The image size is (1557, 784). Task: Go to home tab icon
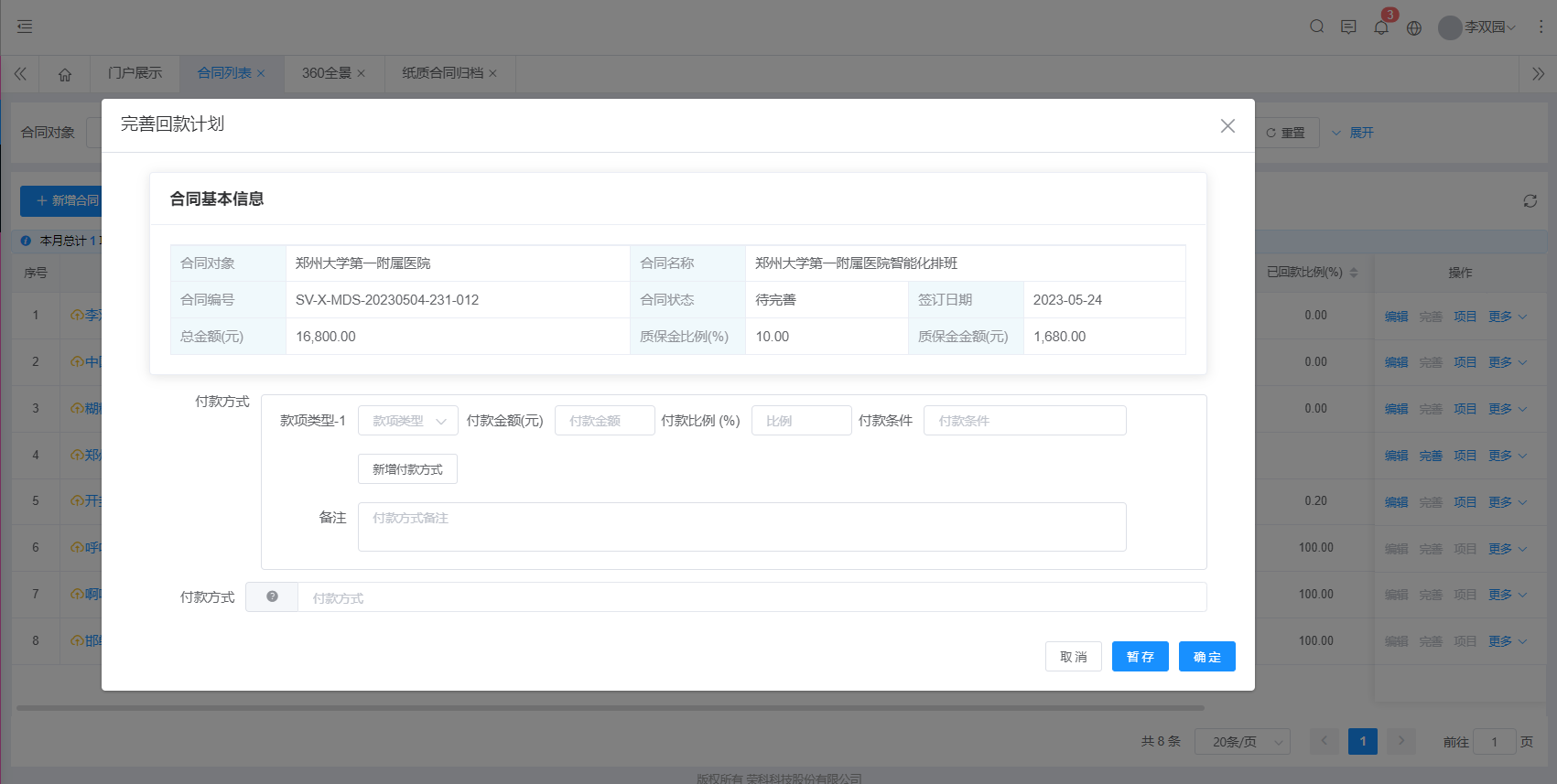(x=64, y=74)
